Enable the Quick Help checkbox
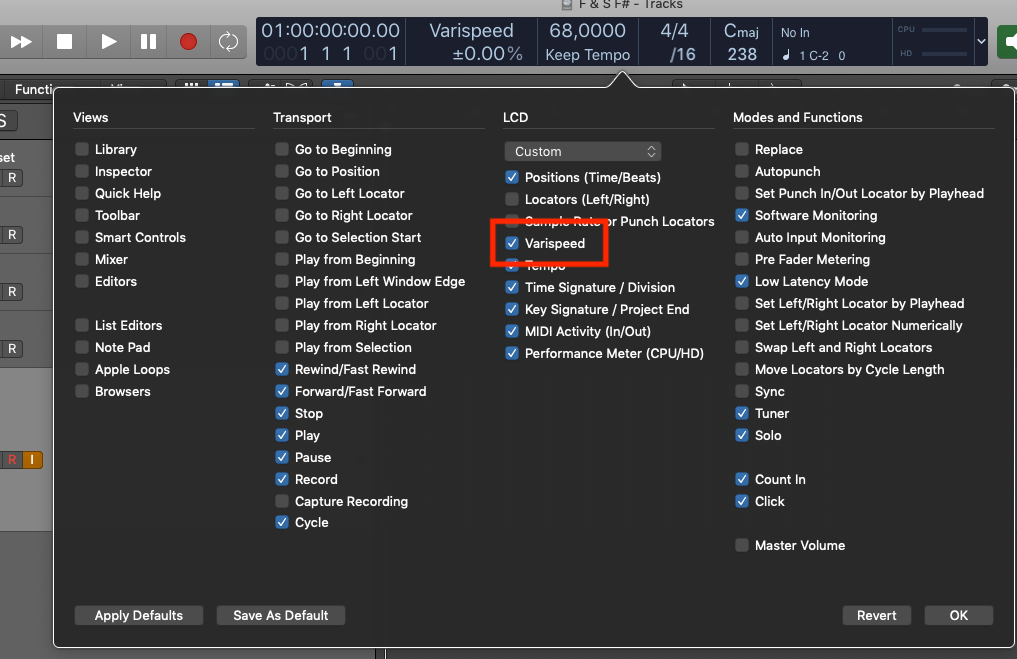 82,193
